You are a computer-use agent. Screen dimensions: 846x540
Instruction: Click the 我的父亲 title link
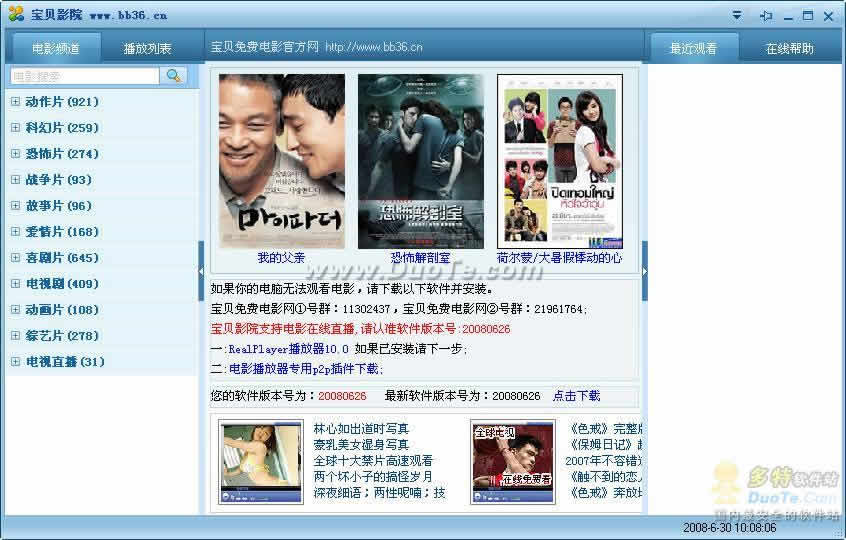pyautogui.click(x=281, y=258)
